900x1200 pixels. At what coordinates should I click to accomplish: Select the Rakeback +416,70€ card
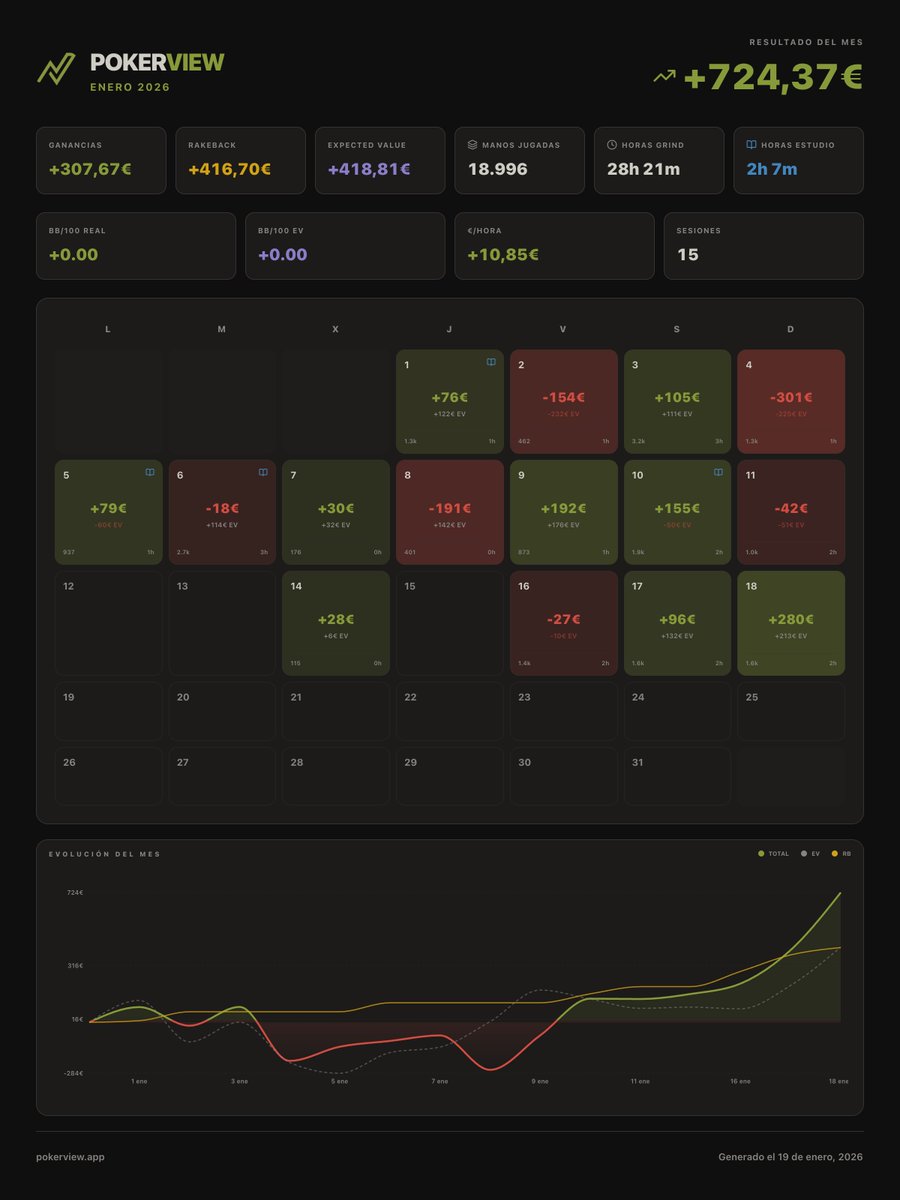point(240,160)
